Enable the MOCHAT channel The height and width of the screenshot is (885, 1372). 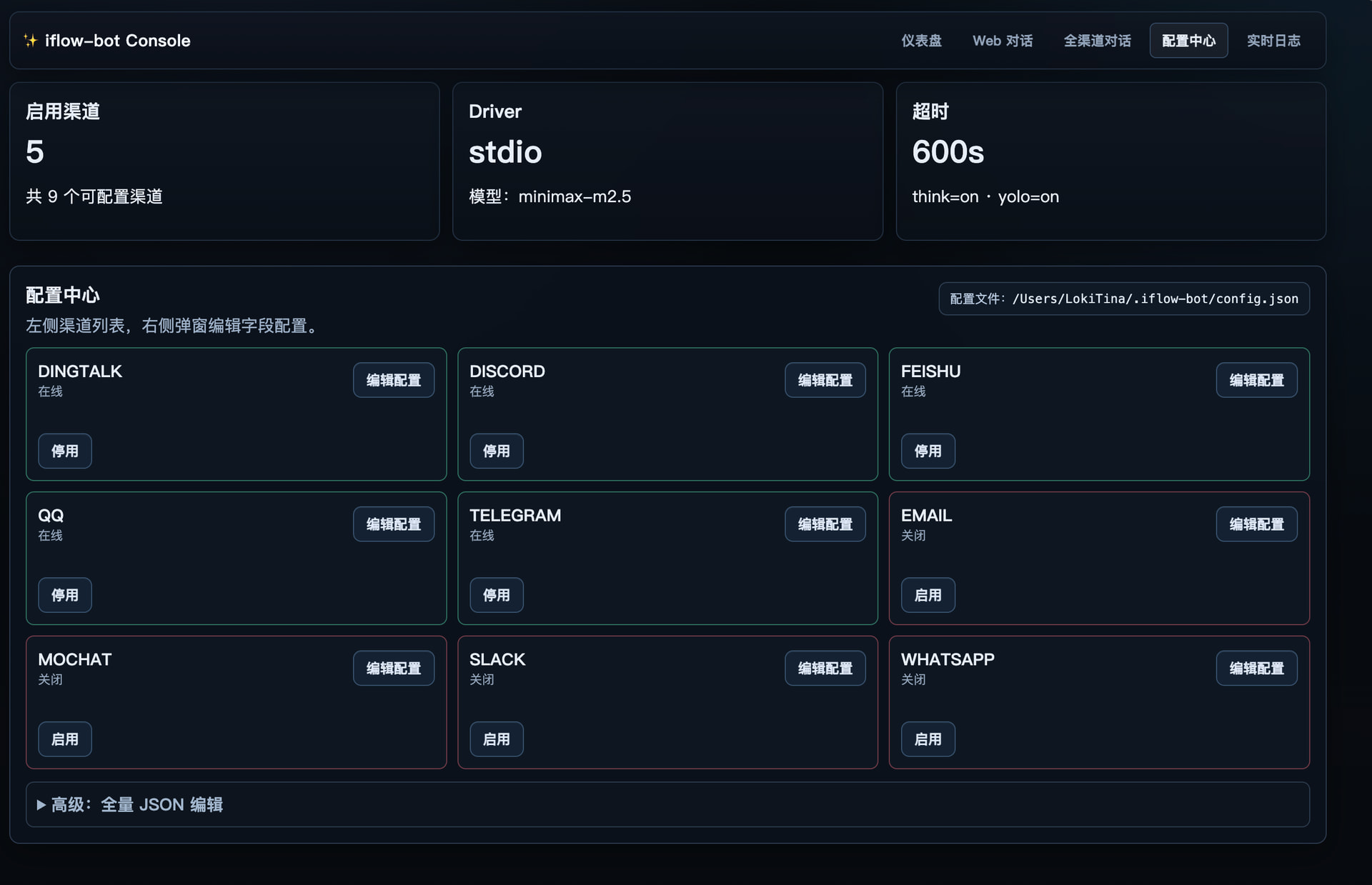pos(65,739)
